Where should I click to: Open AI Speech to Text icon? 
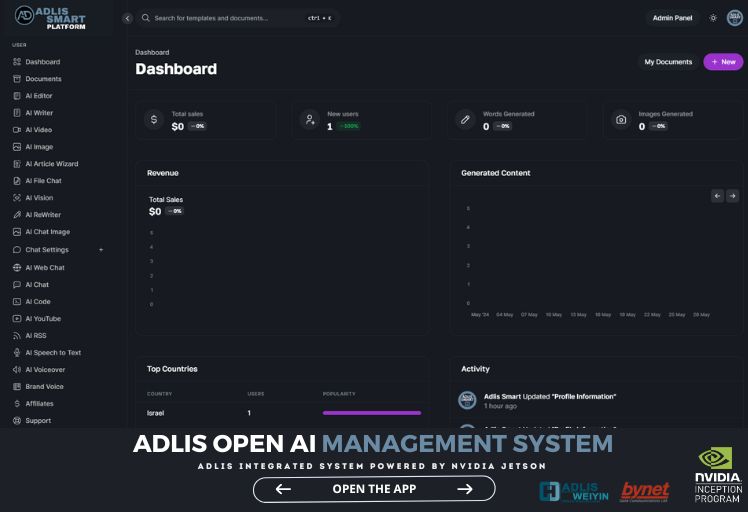pos(17,352)
